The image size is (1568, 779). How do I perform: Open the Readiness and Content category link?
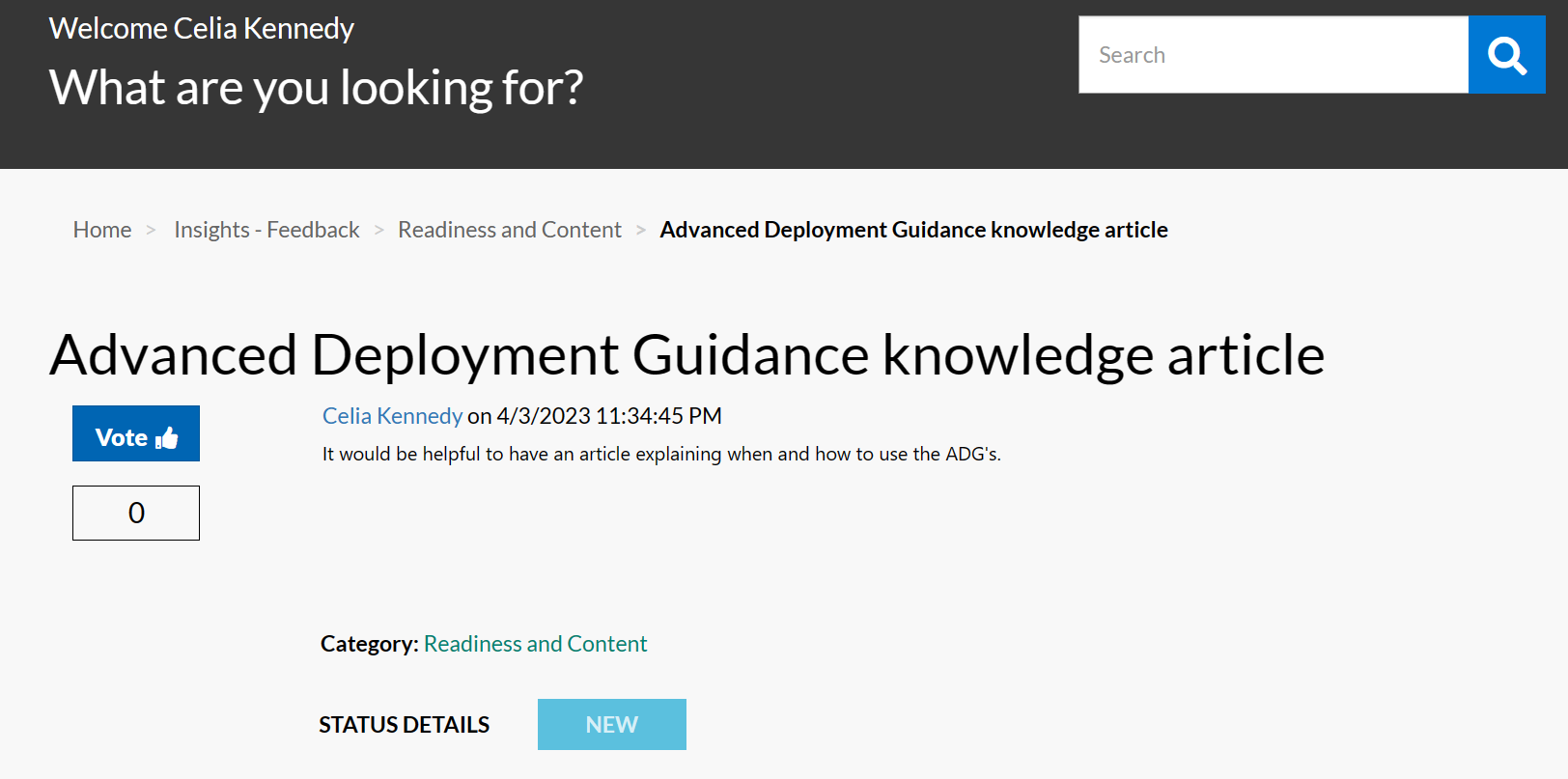click(x=535, y=644)
